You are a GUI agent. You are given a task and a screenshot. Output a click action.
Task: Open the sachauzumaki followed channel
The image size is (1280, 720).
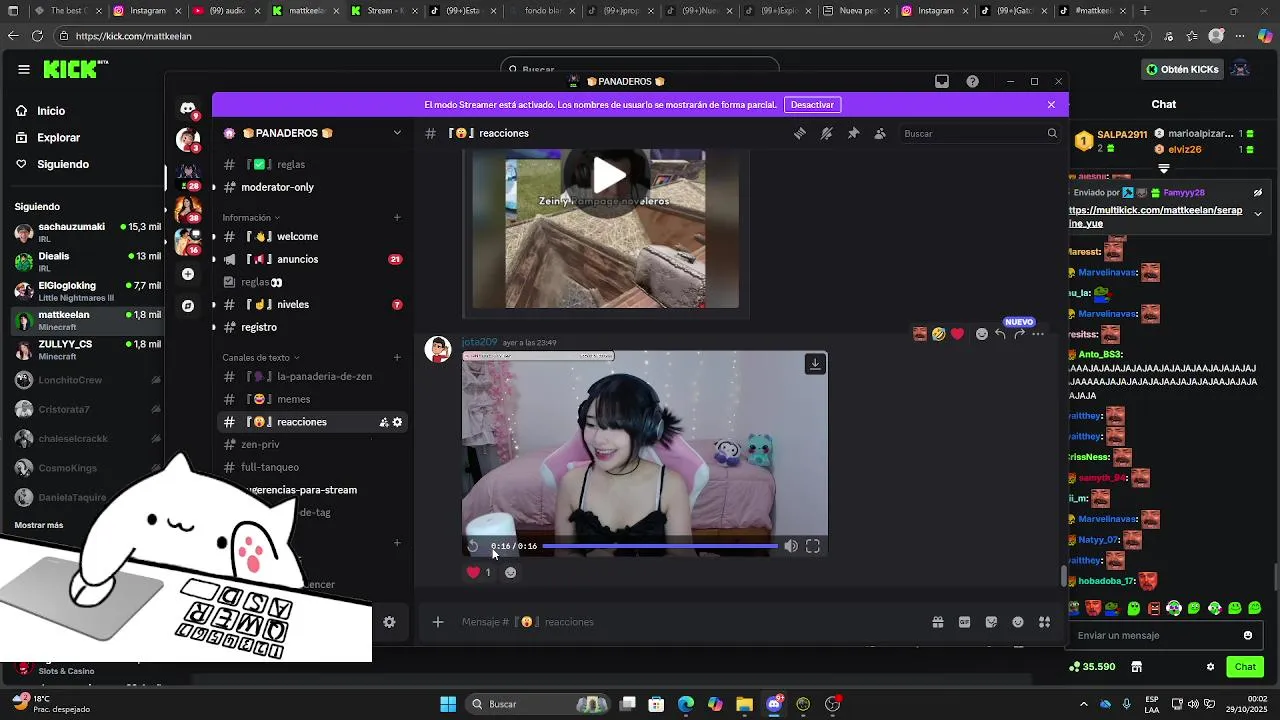tap(87, 232)
